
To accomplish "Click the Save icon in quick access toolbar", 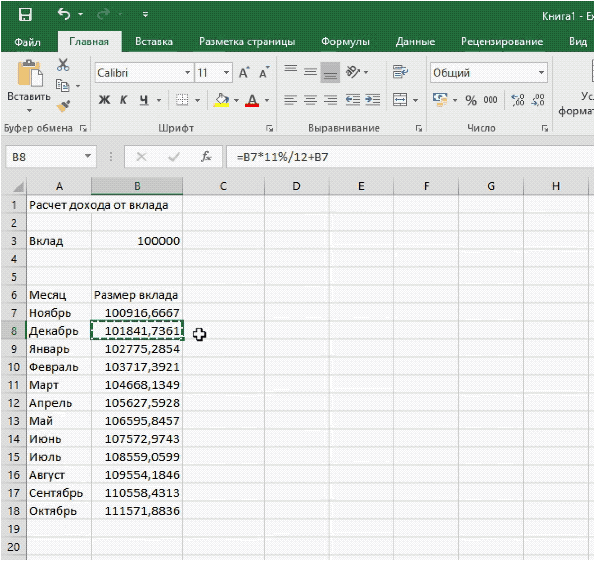I will (x=25, y=15).
